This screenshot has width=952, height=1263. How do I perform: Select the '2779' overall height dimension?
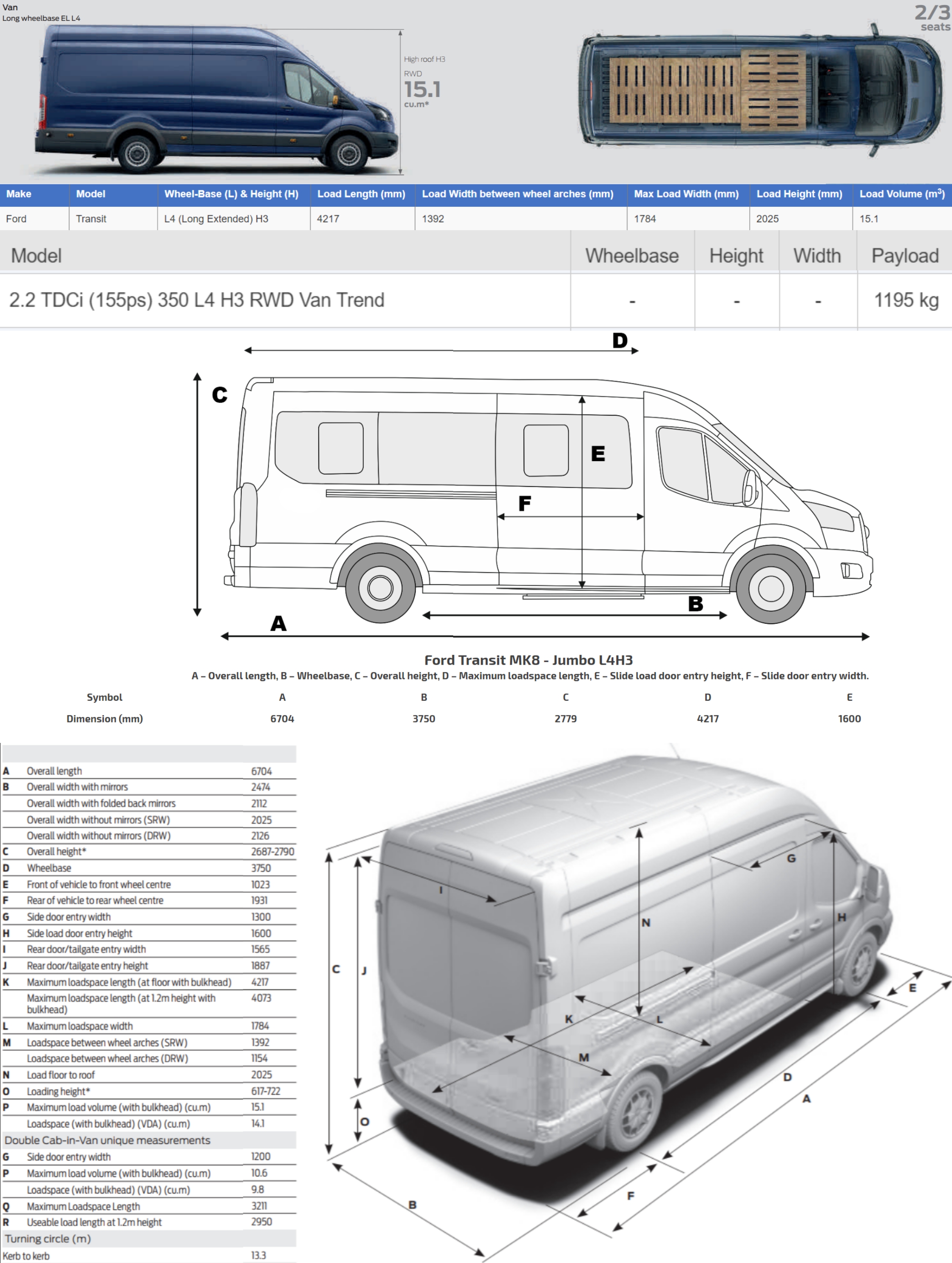click(565, 719)
